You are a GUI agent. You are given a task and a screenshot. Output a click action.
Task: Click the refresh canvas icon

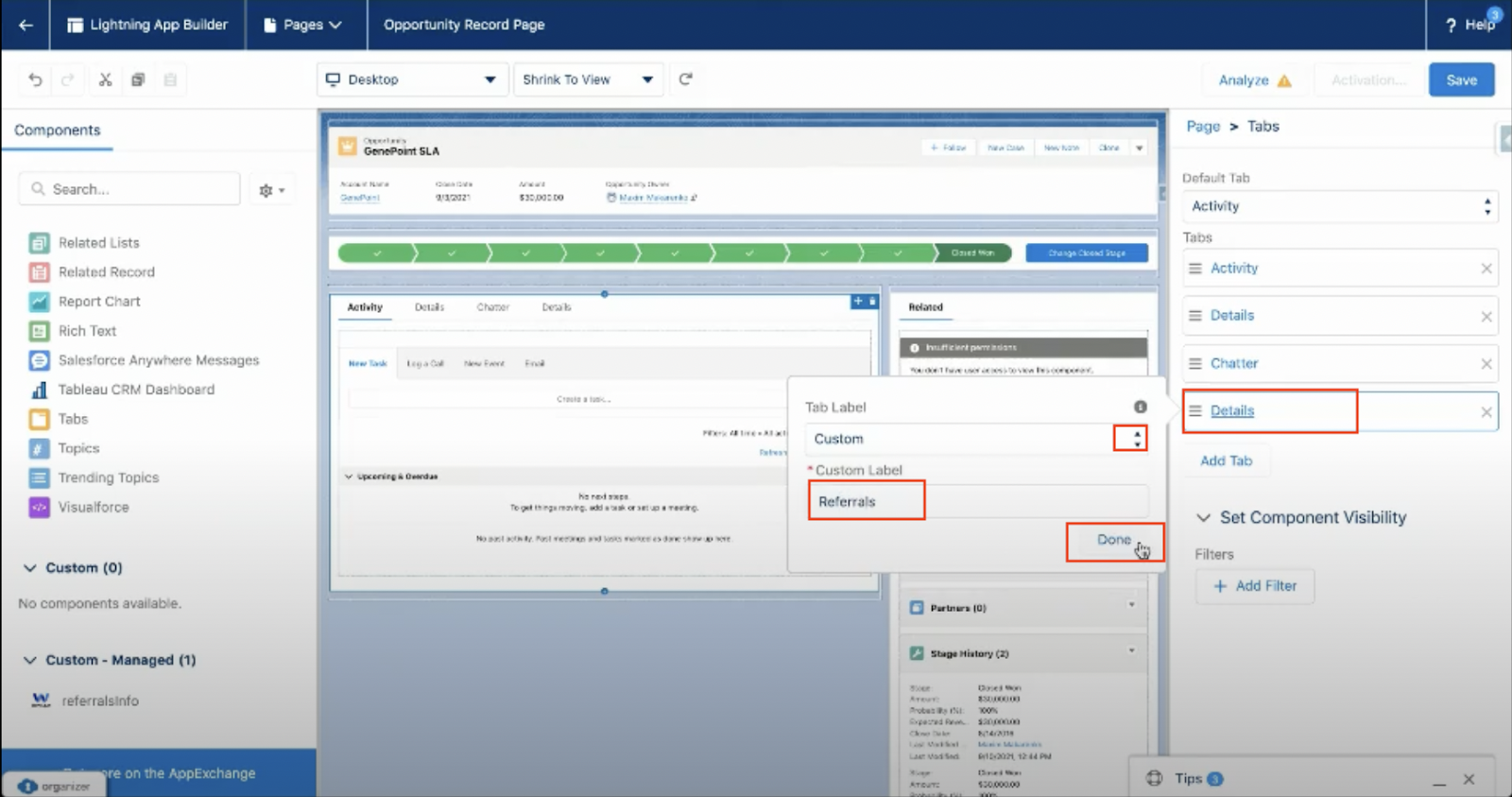click(x=686, y=79)
